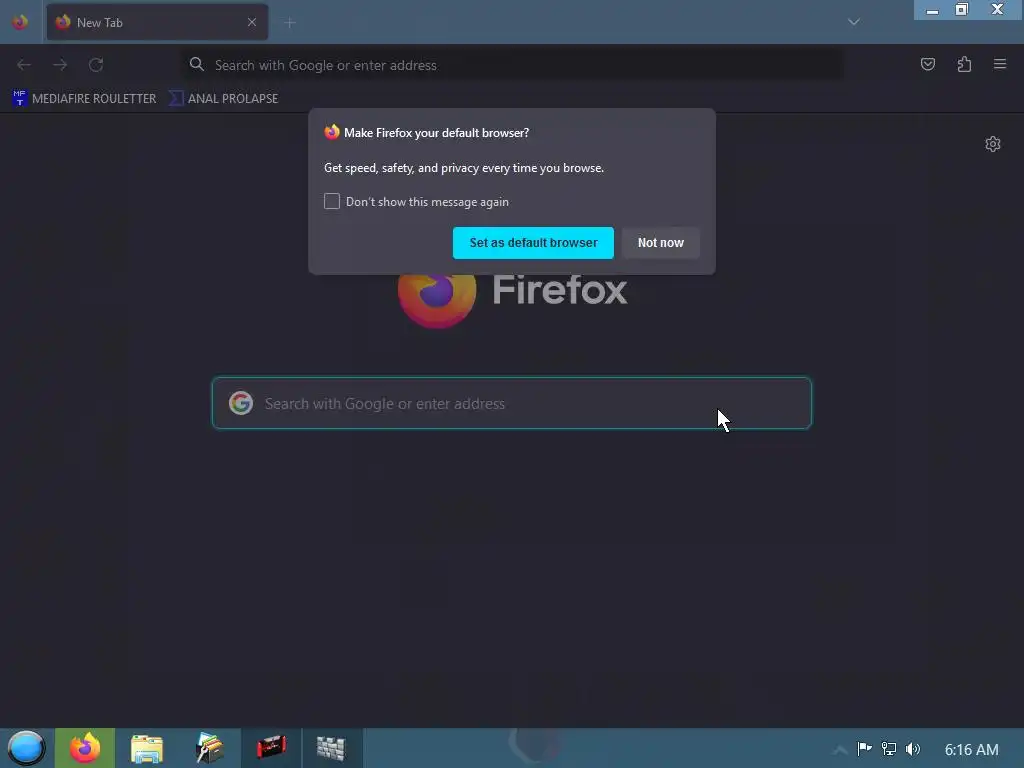Open the volume speaker tray icon
1024x768 pixels.
pyautogui.click(x=913, y=749)
